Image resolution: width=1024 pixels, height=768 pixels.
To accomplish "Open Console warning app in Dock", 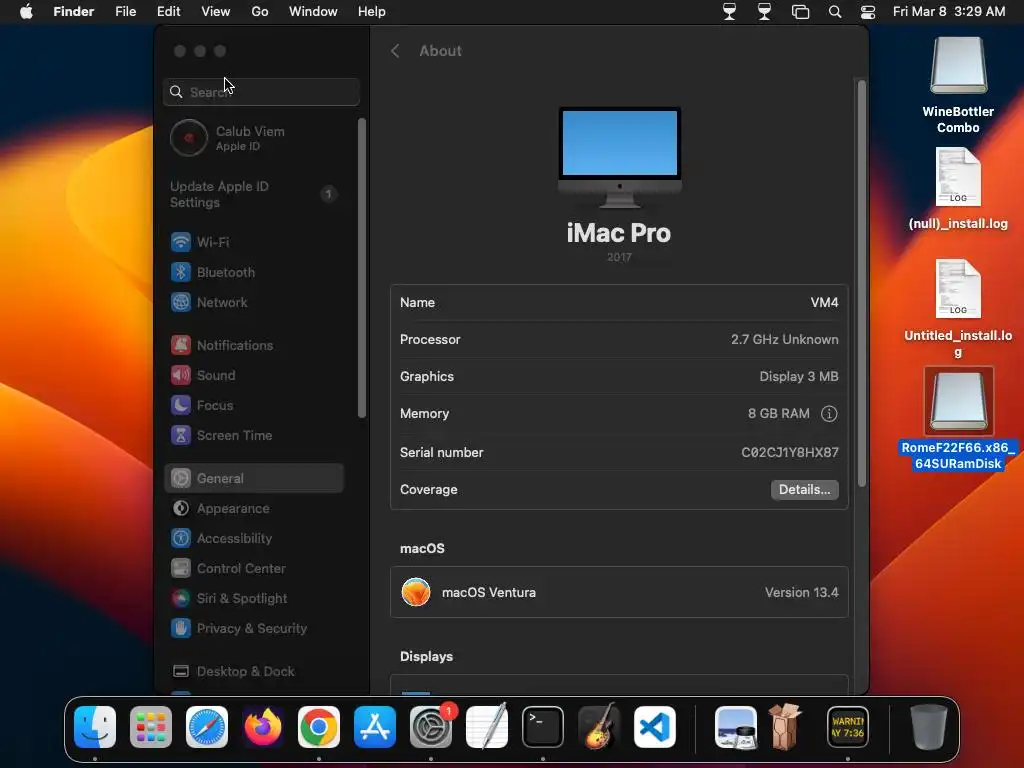I will 848,727.
